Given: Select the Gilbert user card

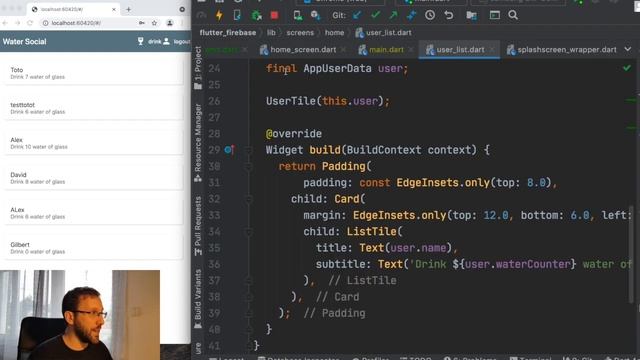Looking at the screenshot, I should 93,247.
